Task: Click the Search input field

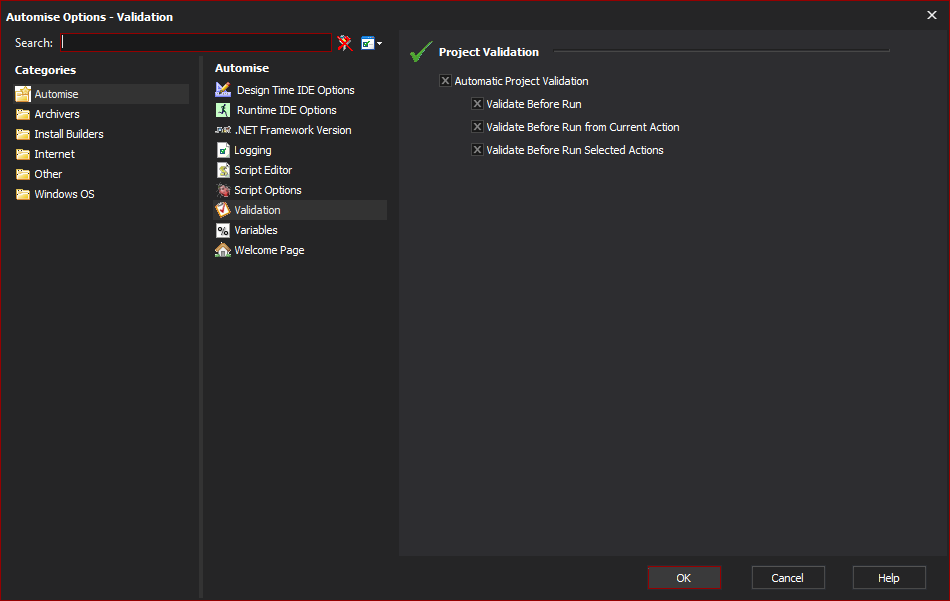Action: 196,42
